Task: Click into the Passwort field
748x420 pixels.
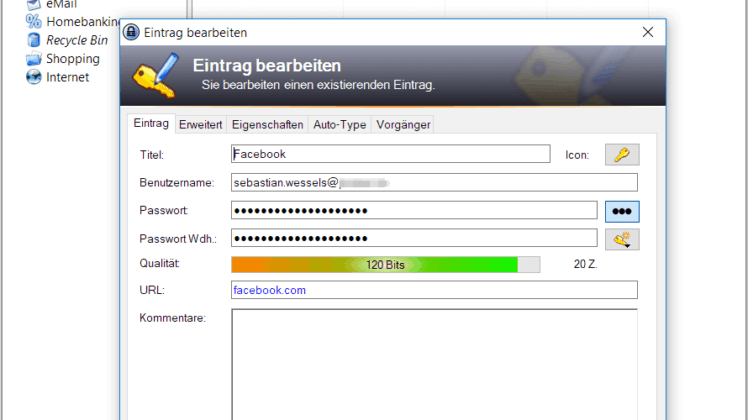Action: (414, 210)
